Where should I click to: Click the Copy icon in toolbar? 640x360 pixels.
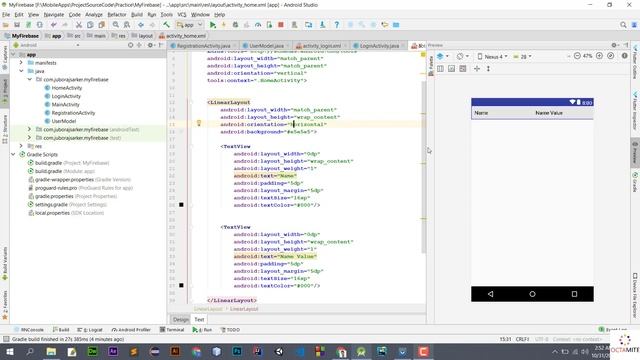[x=90, y=25]
